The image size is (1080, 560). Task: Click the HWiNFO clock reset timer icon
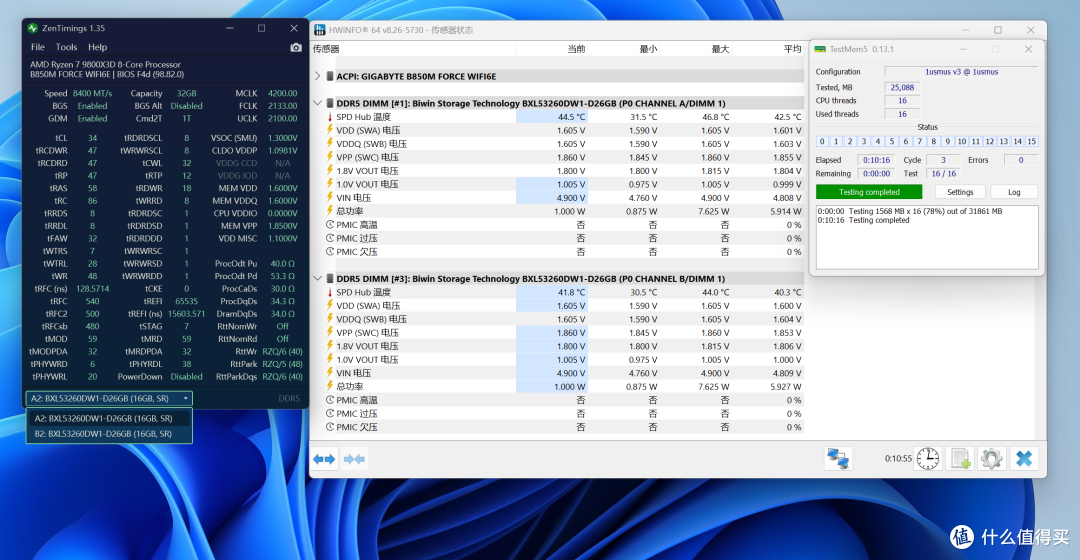click(928, 459)
